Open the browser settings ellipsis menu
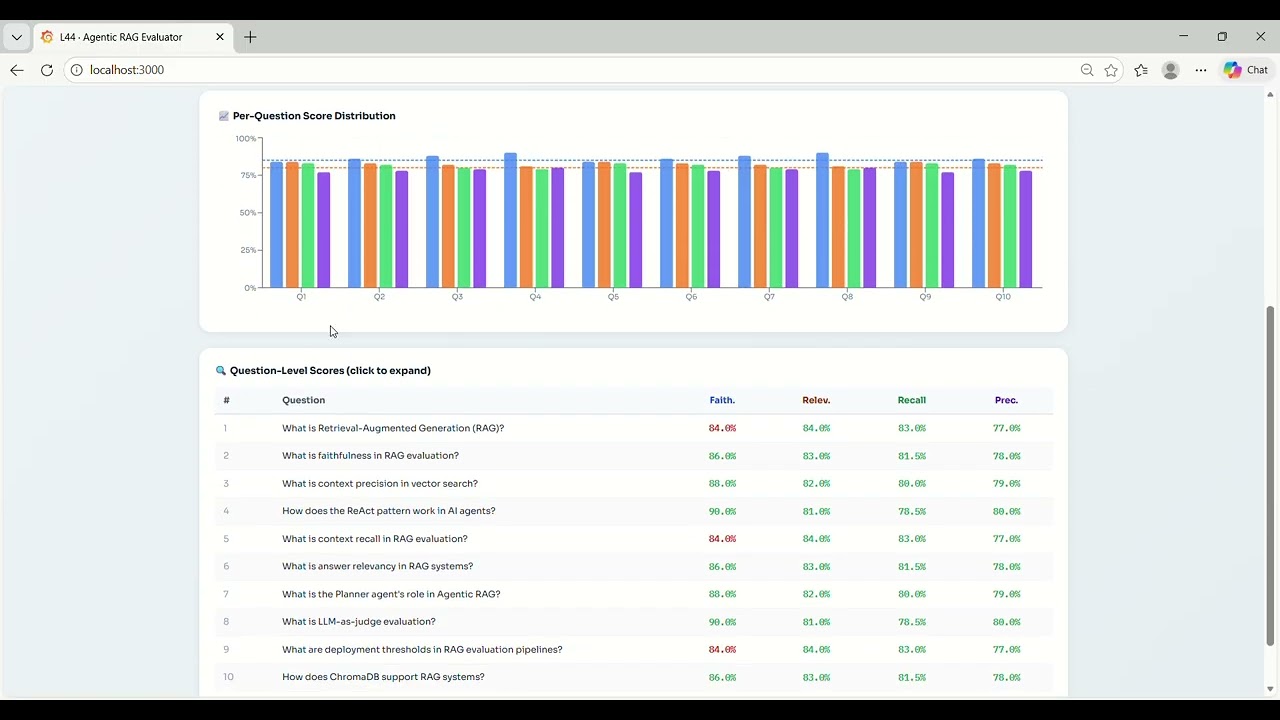The width and height of the screenshot is (1280, 720). 1201,70
